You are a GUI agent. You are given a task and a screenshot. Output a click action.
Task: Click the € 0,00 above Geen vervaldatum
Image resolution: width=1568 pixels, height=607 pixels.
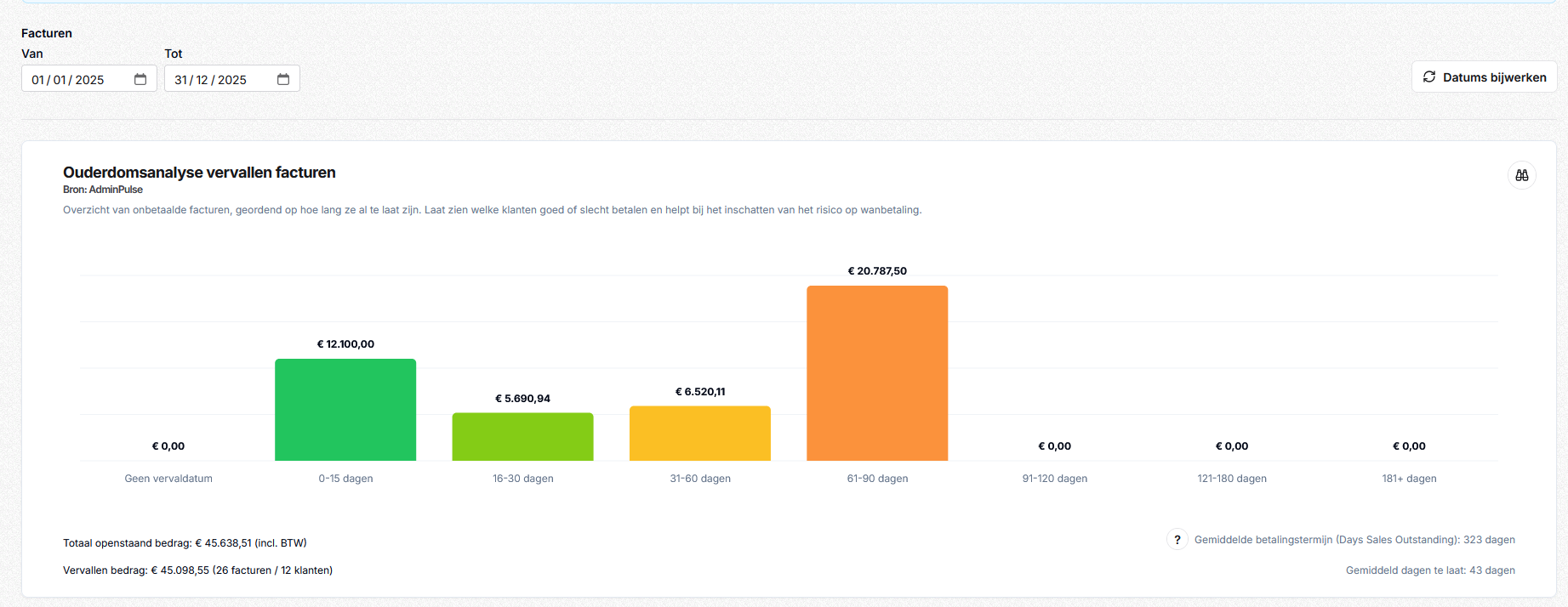pyautogui.click(x=168, y=446)
